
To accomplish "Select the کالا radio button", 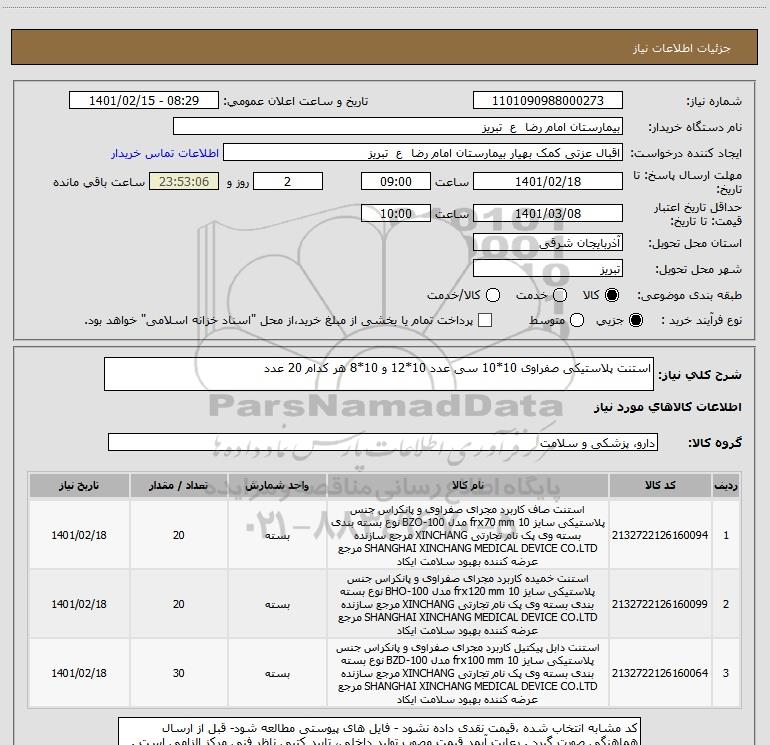I will pos(612,295).
